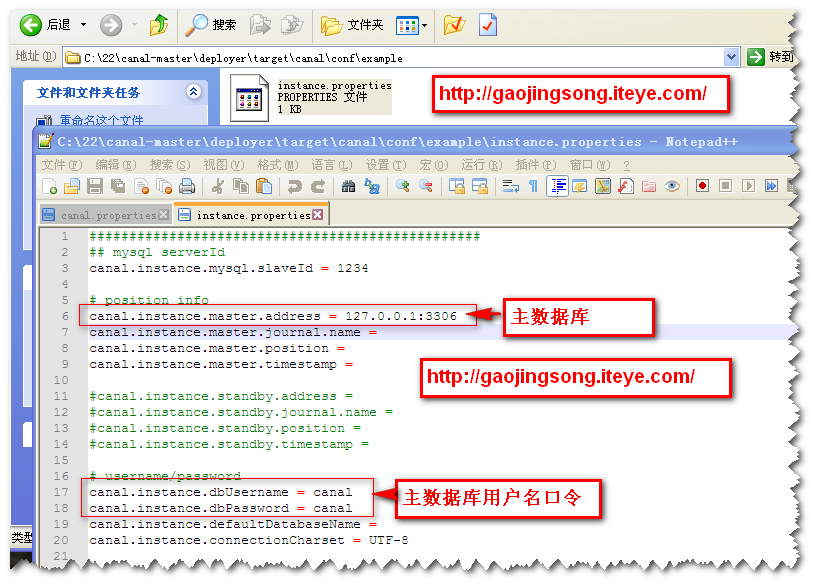The width and height of the screenshot is (817, 587).
Task: Open the 文件(F) menu in Notepad++
Action: click(x=61, y=165)
